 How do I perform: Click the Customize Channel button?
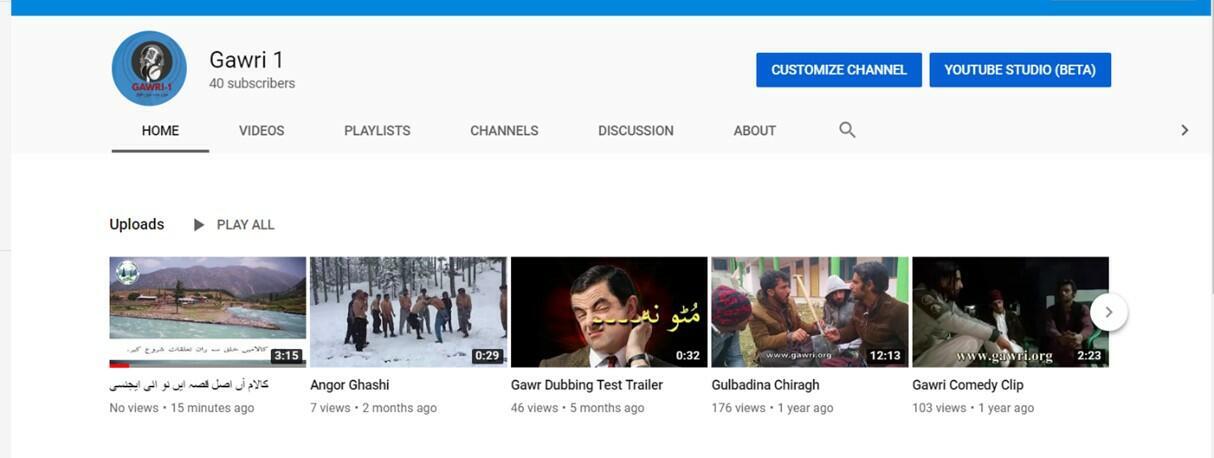click(x=839, y=70)
